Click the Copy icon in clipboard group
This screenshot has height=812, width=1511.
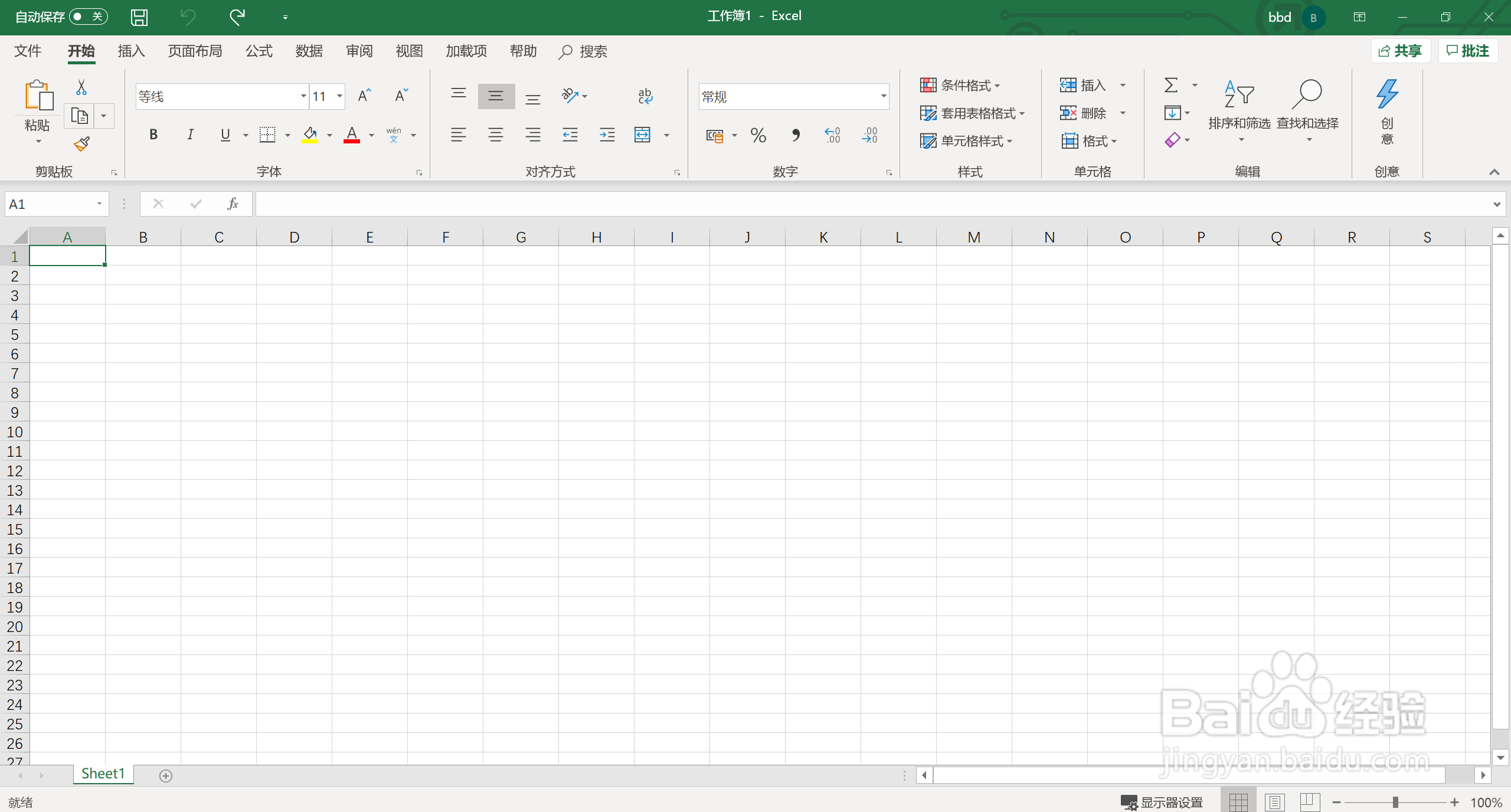coord(80,116)
